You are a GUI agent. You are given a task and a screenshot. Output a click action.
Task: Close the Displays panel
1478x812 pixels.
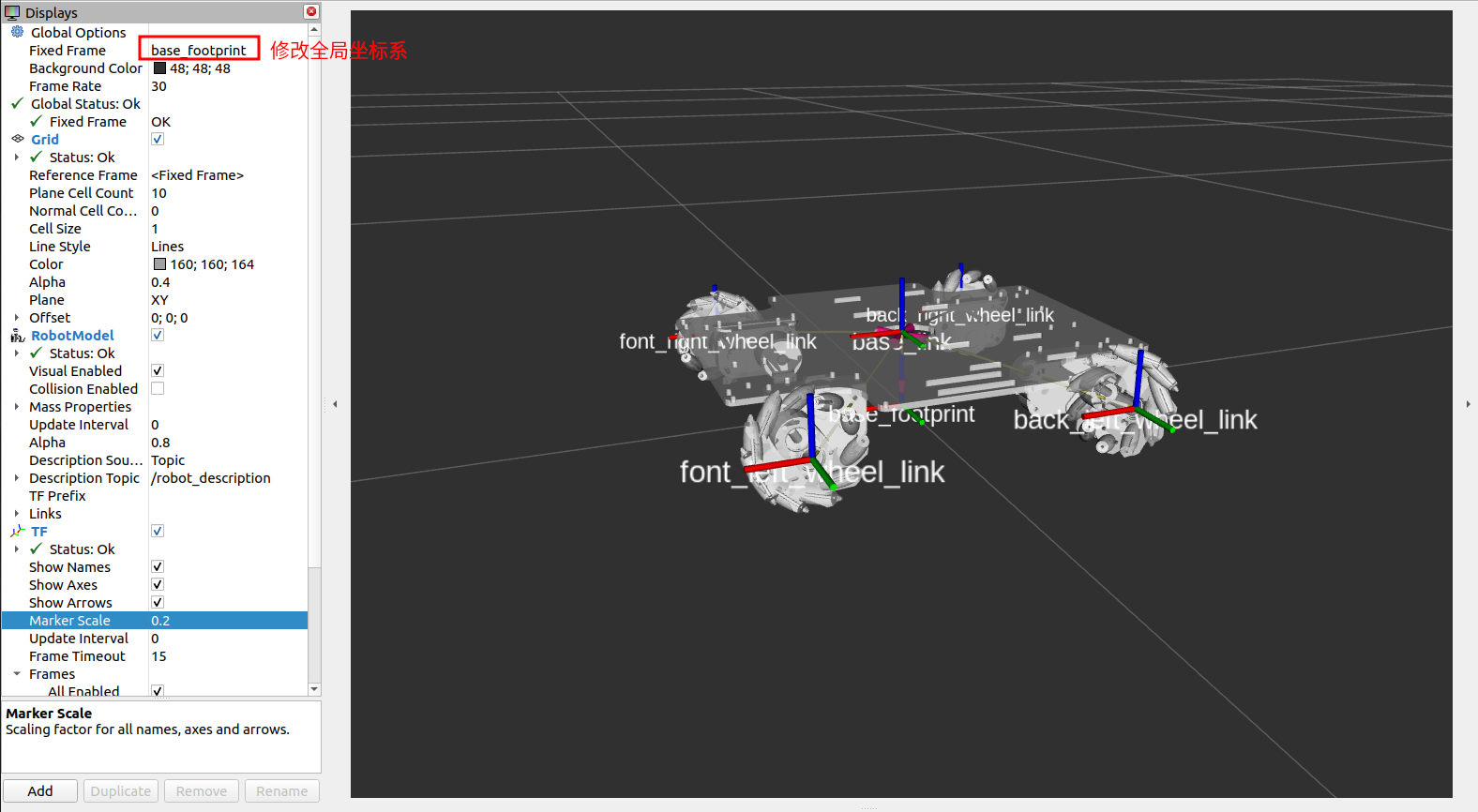311,11
